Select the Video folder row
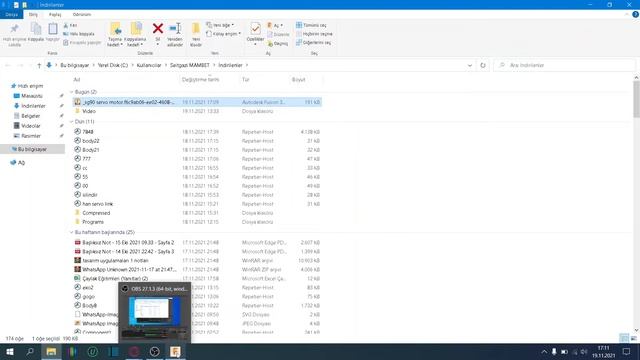This screenshot has height=360, width=640. (x=197, y=111)
